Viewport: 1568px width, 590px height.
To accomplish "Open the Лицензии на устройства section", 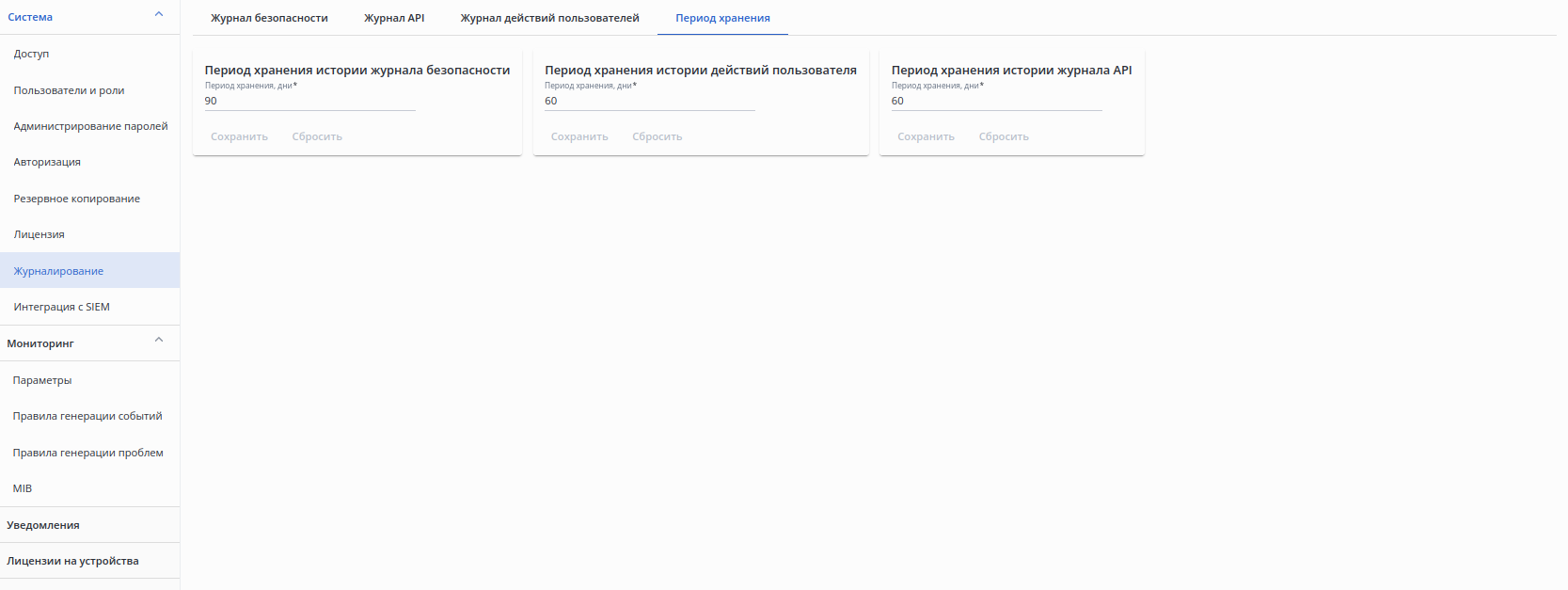I will [x=72, y=561].
